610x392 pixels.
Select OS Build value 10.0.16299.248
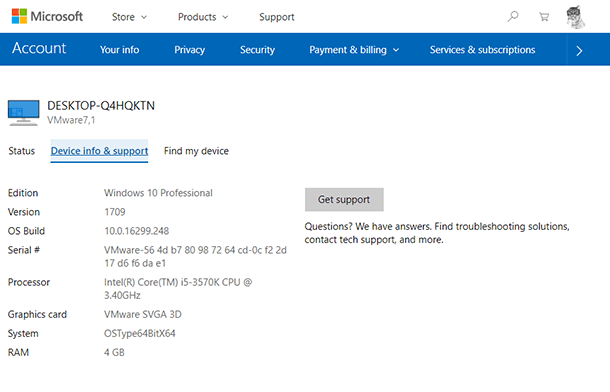pyautogui.click(x=137, y=231)
